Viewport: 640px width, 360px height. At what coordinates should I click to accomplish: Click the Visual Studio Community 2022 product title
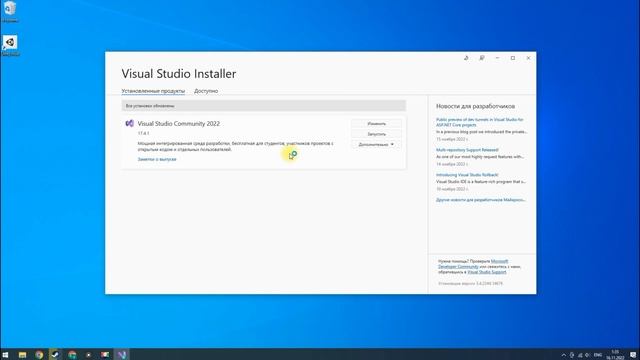pos(178,123)
